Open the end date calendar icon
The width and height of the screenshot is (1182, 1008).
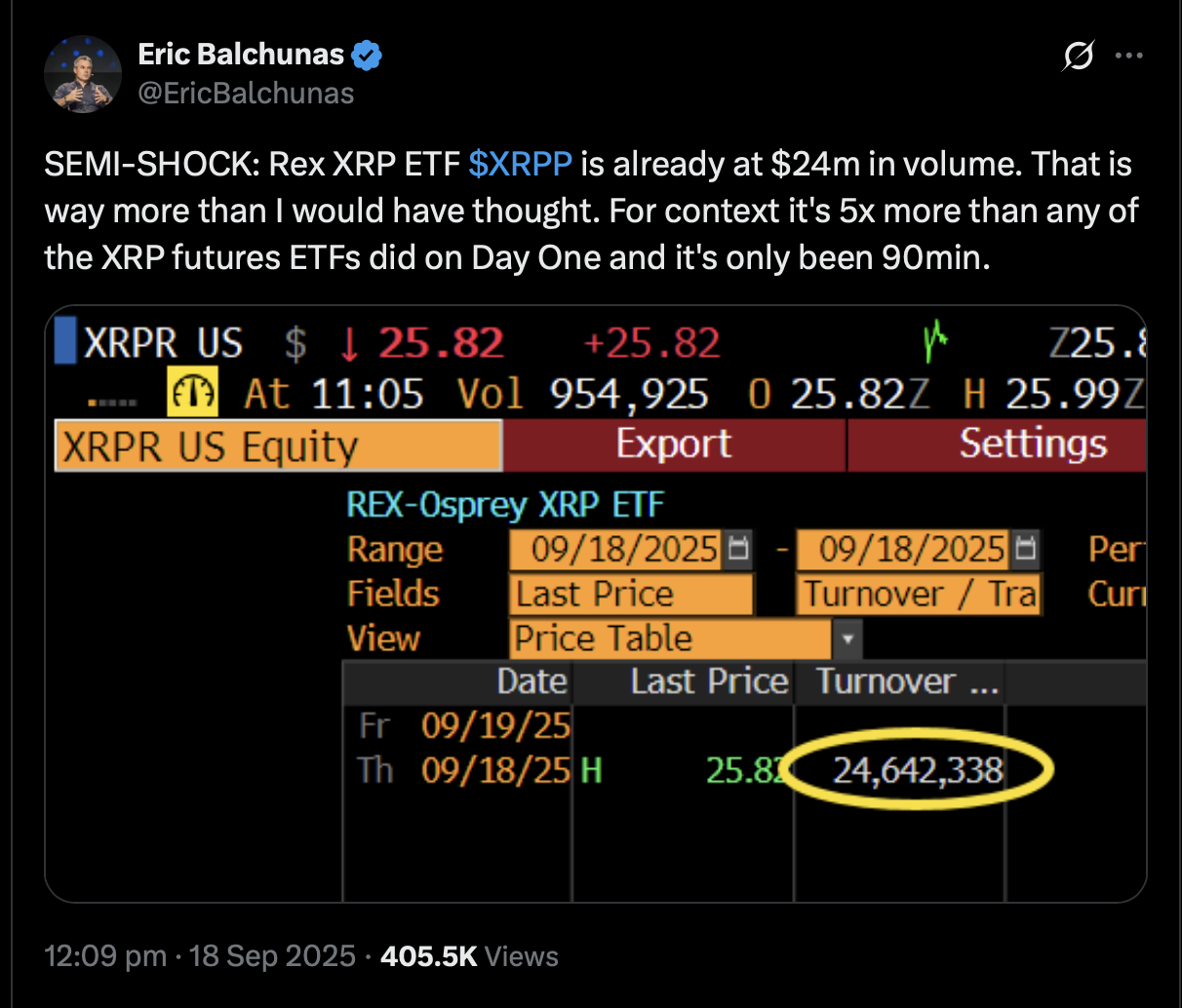point(1027,550)
